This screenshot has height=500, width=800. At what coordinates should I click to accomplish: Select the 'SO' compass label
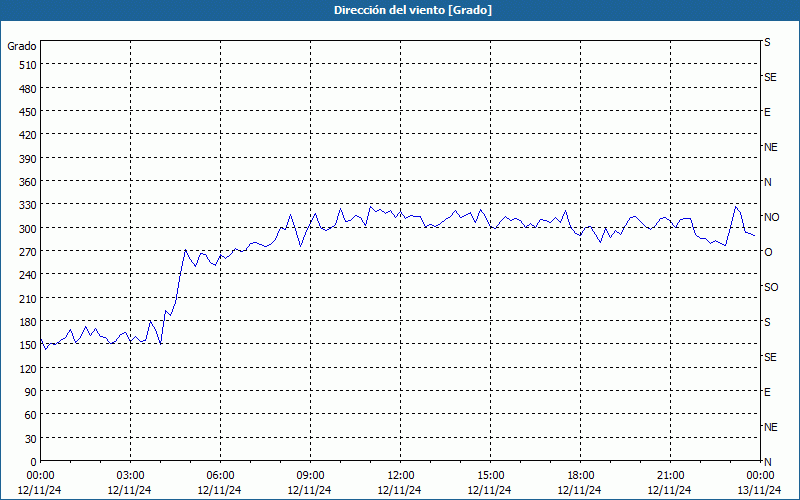click(771, 287)
